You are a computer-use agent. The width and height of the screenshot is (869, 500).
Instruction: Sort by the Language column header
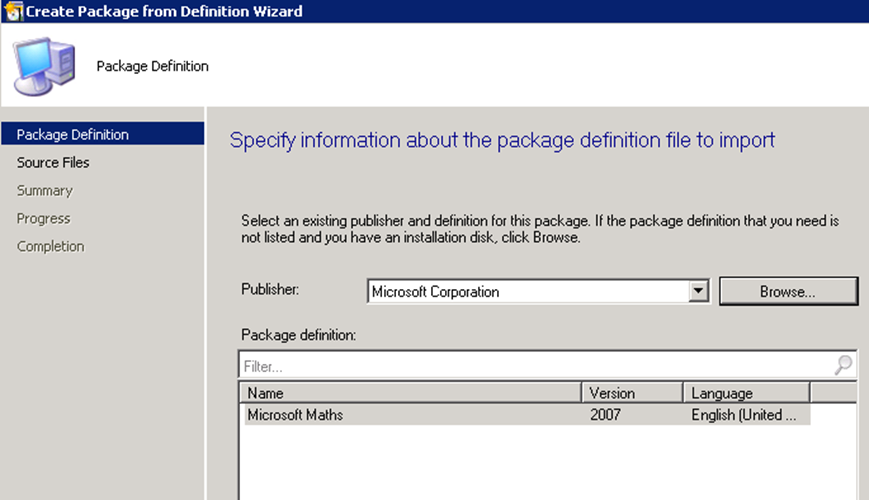coord(747,392)
